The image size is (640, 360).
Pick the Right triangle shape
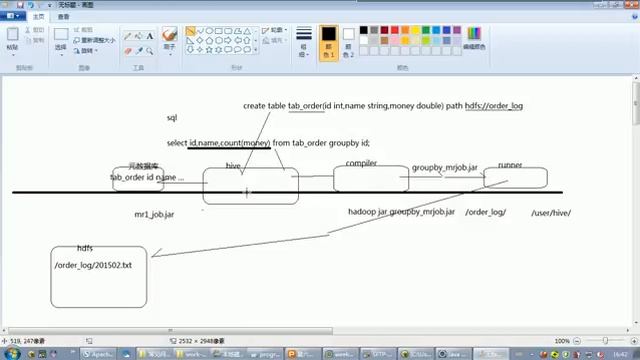[x=190, y=40]
